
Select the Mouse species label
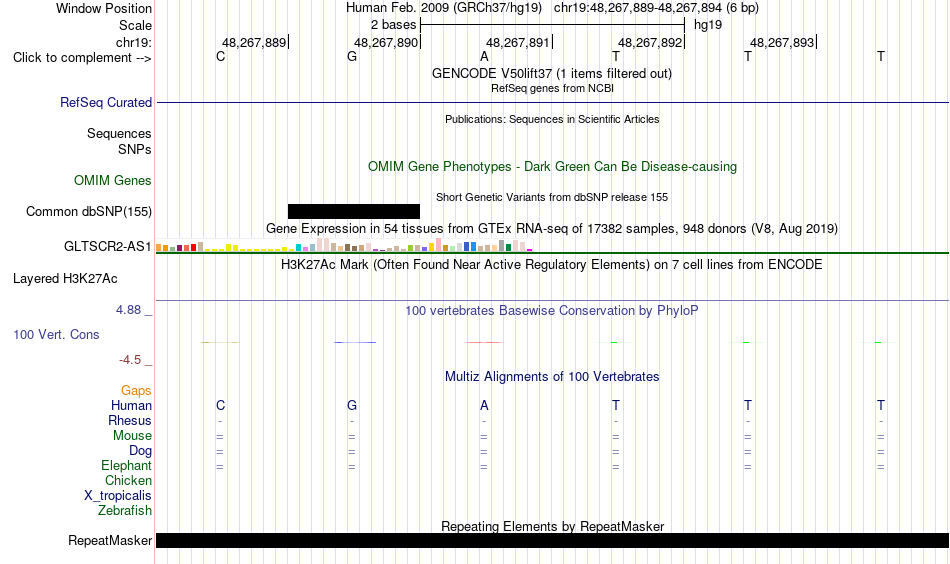133,436
